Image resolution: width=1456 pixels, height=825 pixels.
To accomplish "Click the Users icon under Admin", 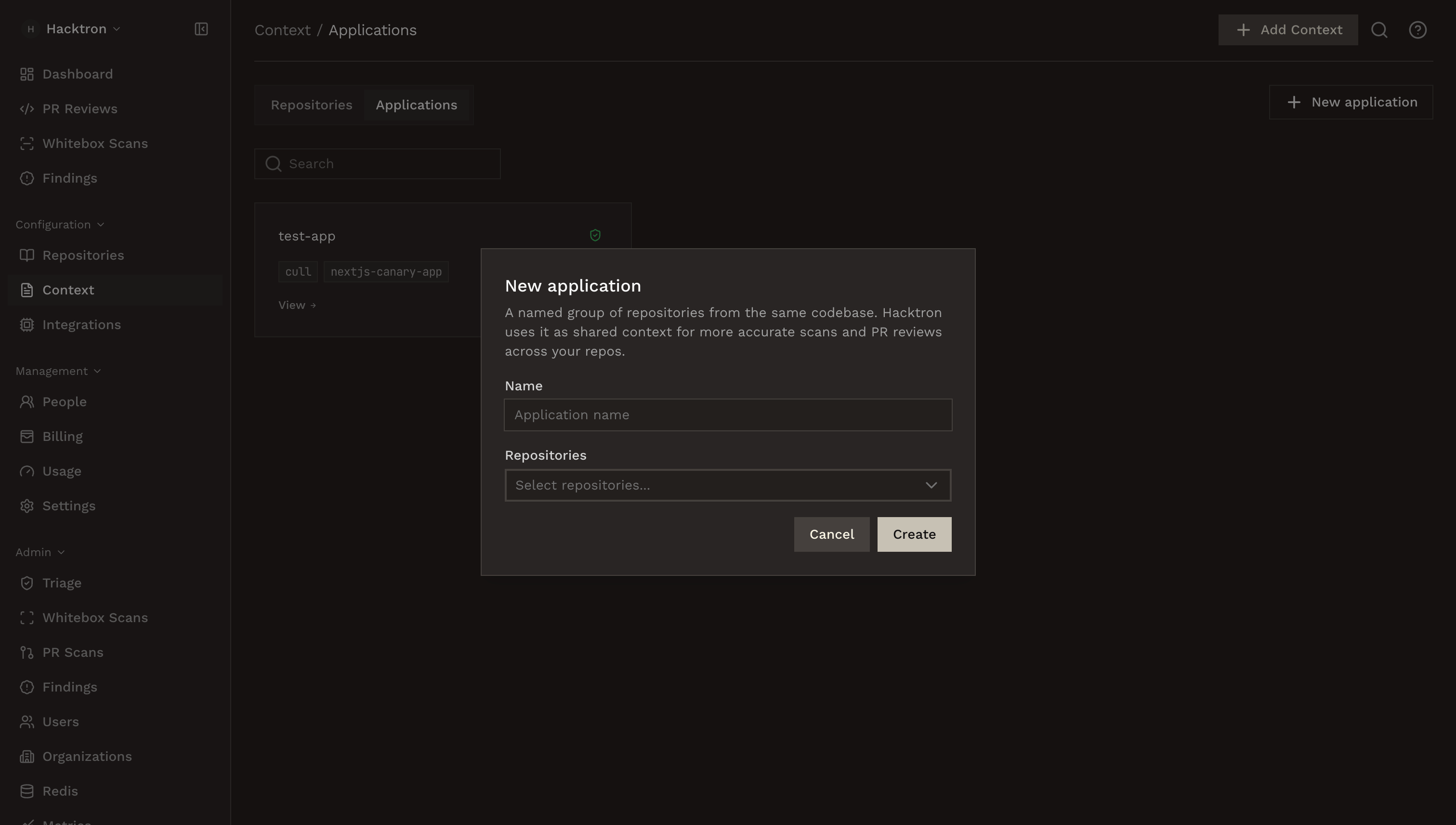I will coord(26,722).
